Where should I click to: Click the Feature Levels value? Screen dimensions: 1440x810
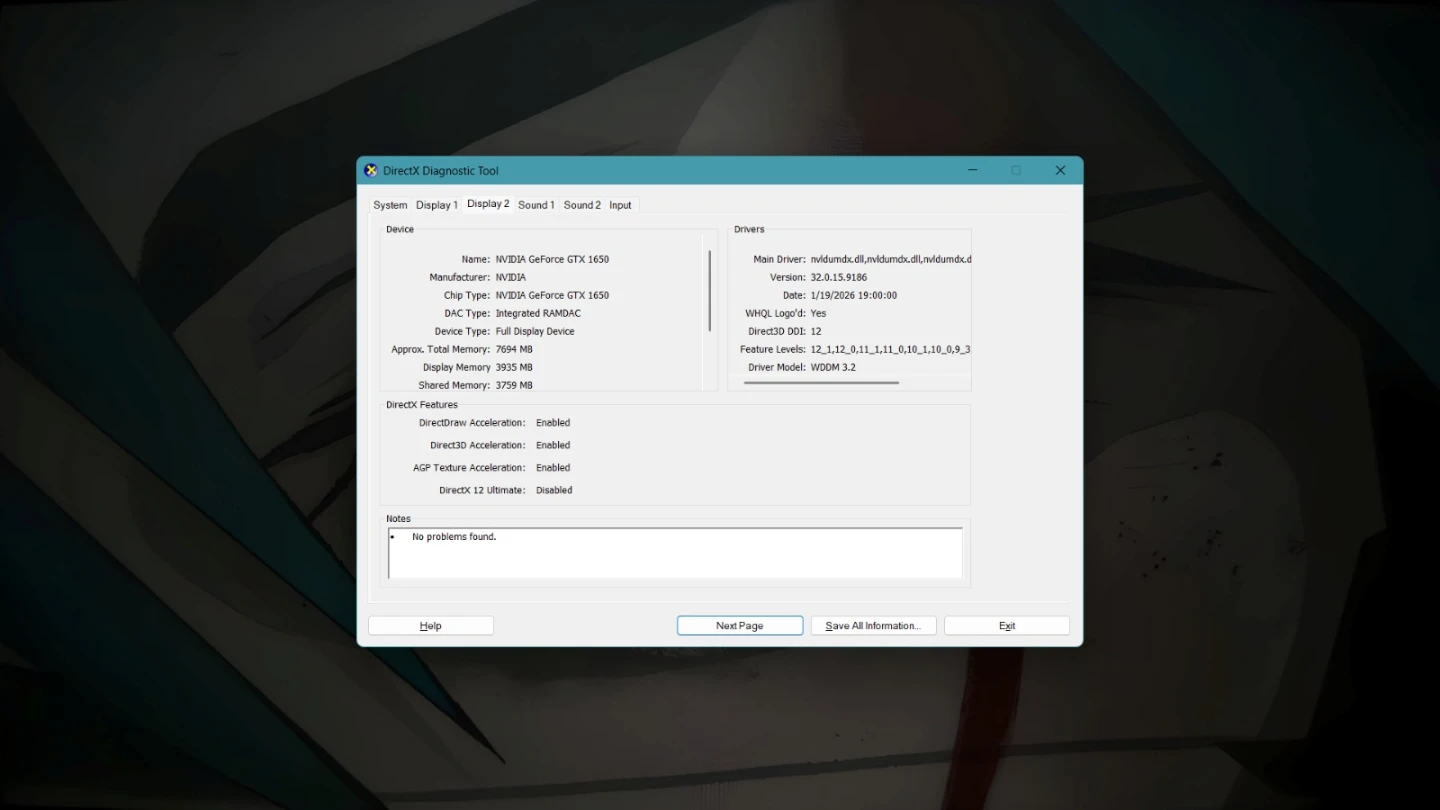890,349
